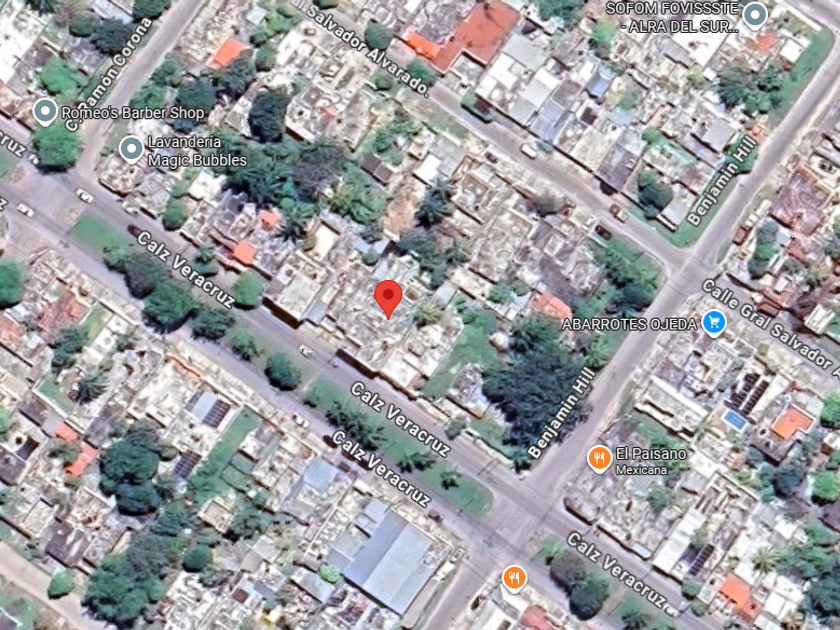Click the blue rooftop swimming pool

coord(736,419)
